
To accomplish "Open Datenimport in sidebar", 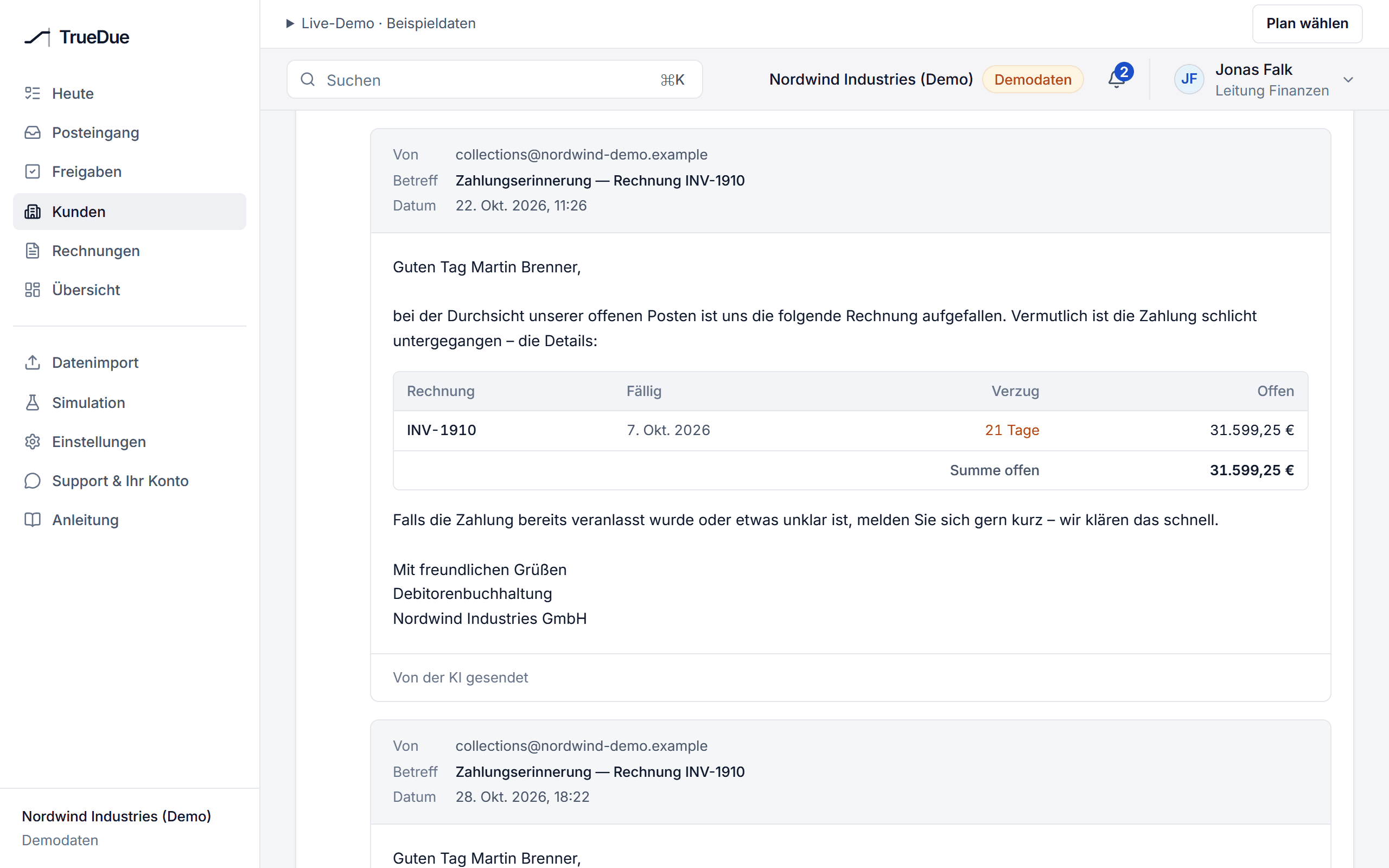I will 130,362.
